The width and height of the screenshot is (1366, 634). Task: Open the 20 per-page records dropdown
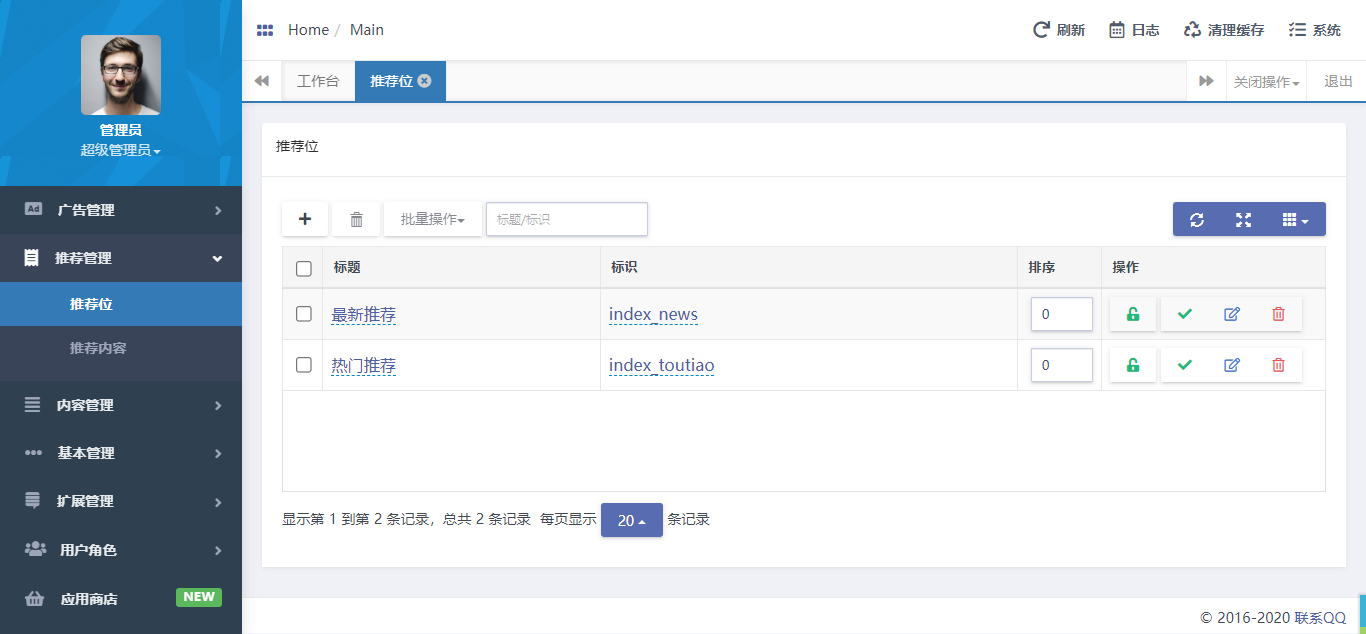coord(631,520)
